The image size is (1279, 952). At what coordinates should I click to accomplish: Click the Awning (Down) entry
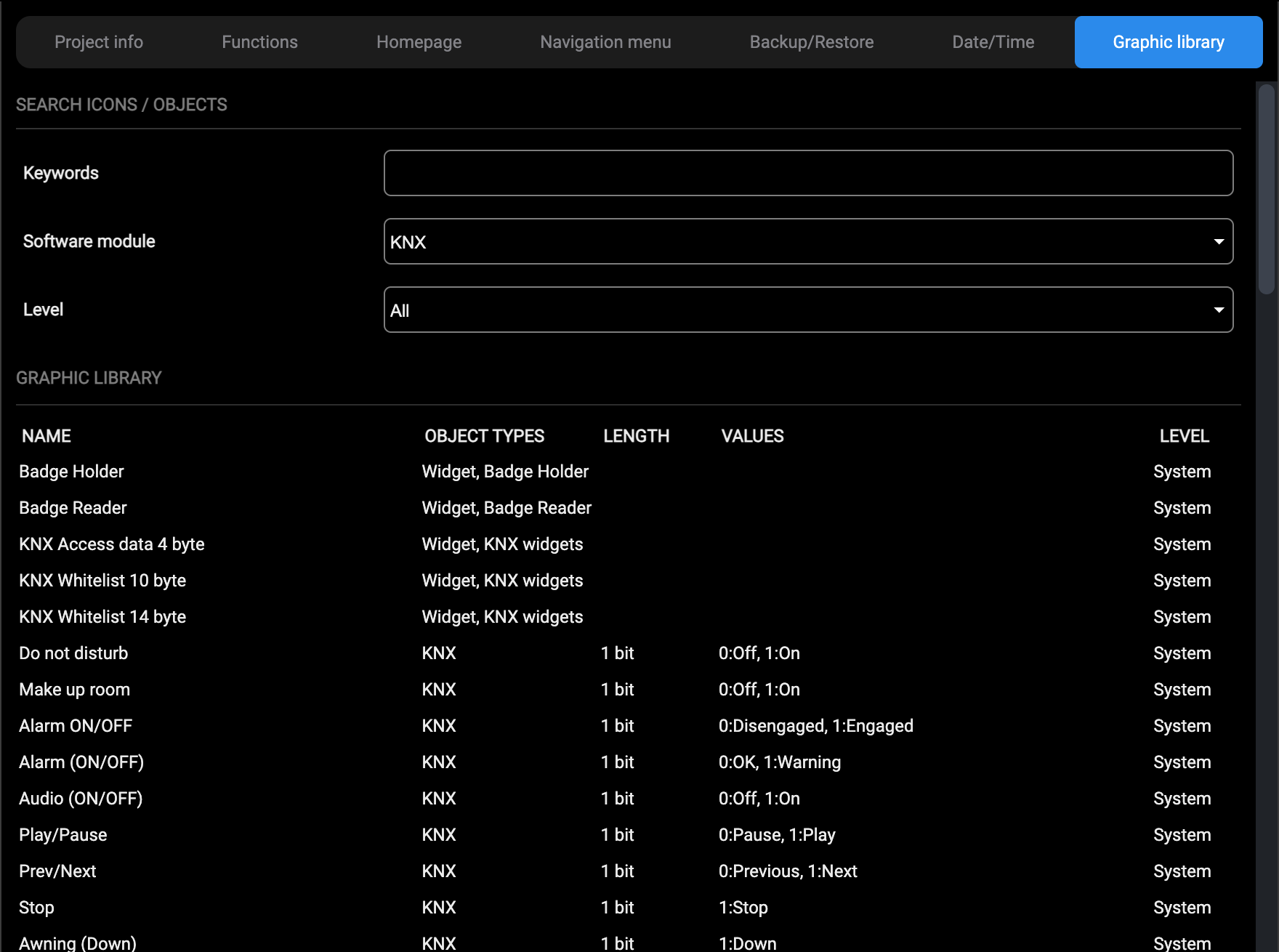coord(78,943)
